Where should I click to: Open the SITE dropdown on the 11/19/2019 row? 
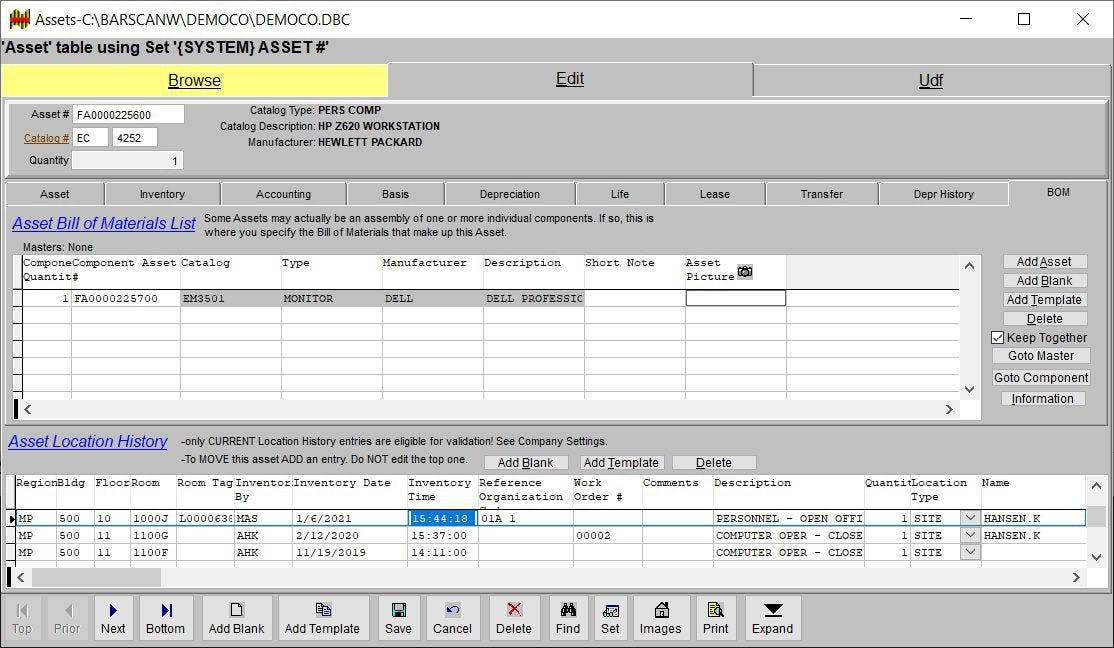click(x=968, y=552)
